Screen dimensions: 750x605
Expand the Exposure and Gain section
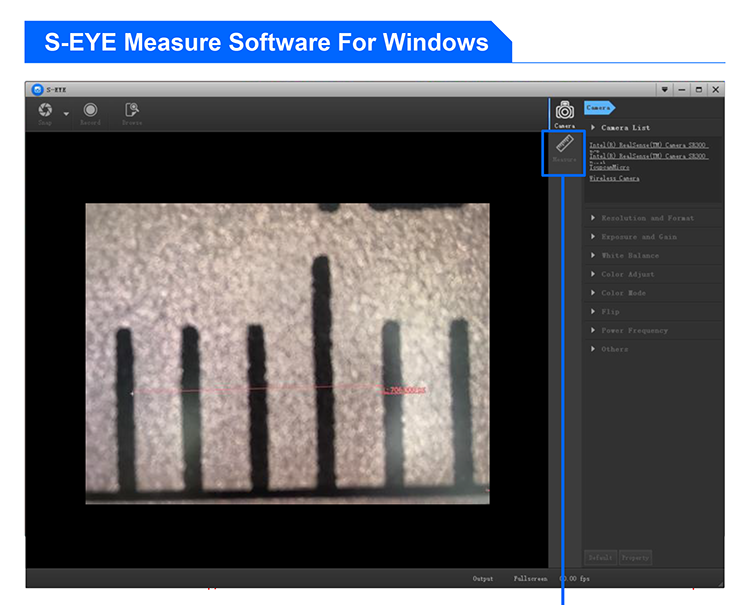638,237
